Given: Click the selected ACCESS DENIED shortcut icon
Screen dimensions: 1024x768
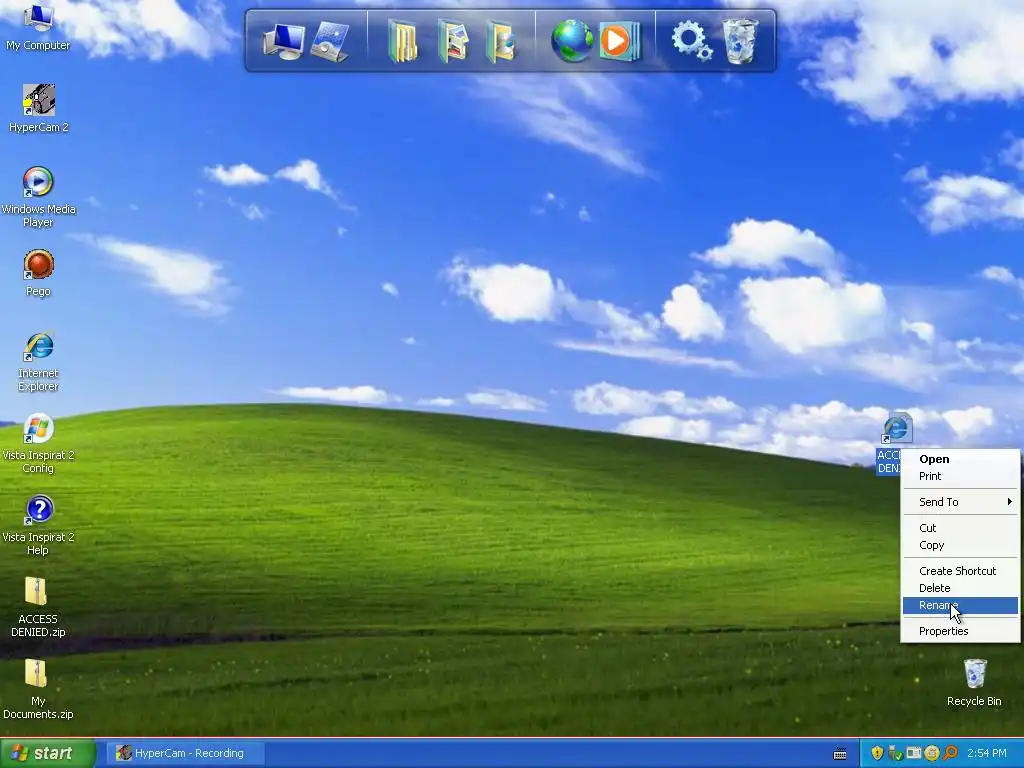Looking at the screenshot, I should [x=897, y=428].
